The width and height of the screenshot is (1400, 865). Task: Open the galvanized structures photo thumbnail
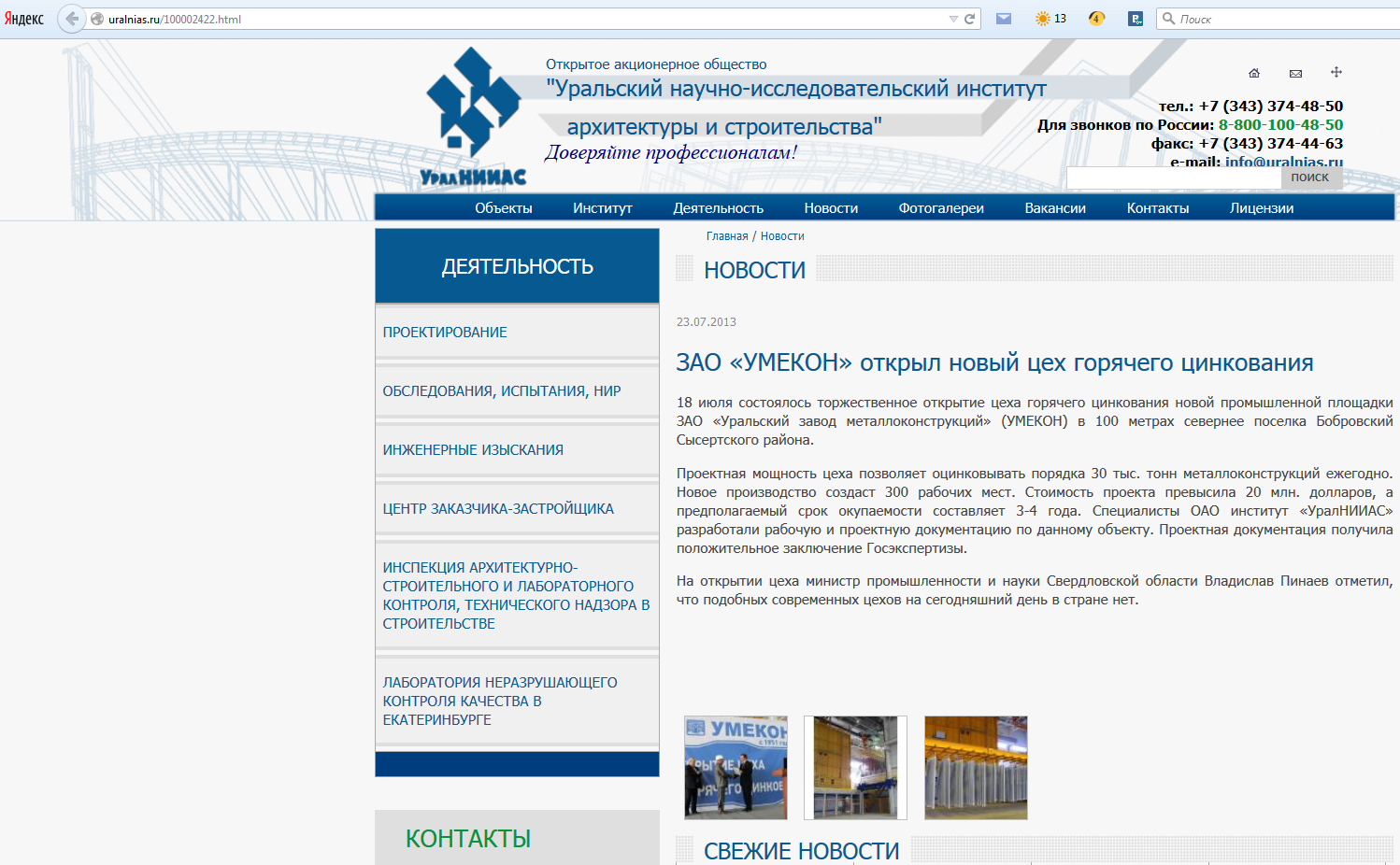pos(976,768)
